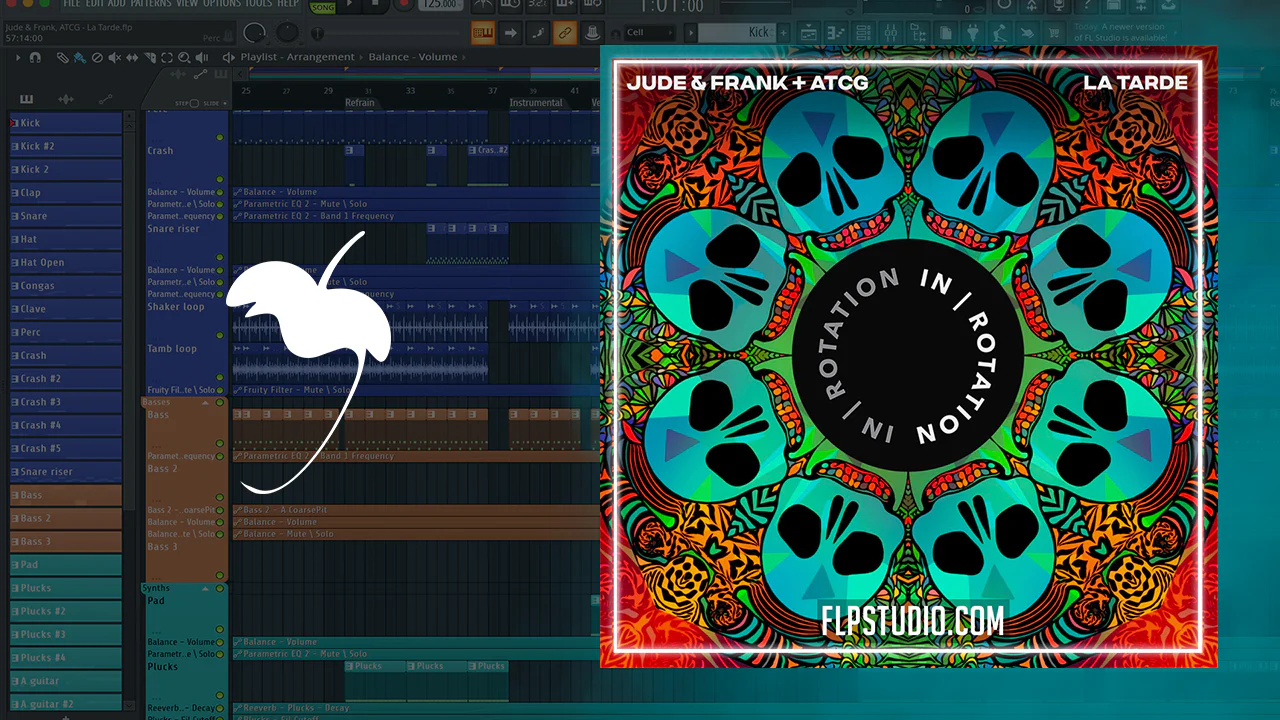
Task: Open the OPTIONS menu
Action: (221, 4)
